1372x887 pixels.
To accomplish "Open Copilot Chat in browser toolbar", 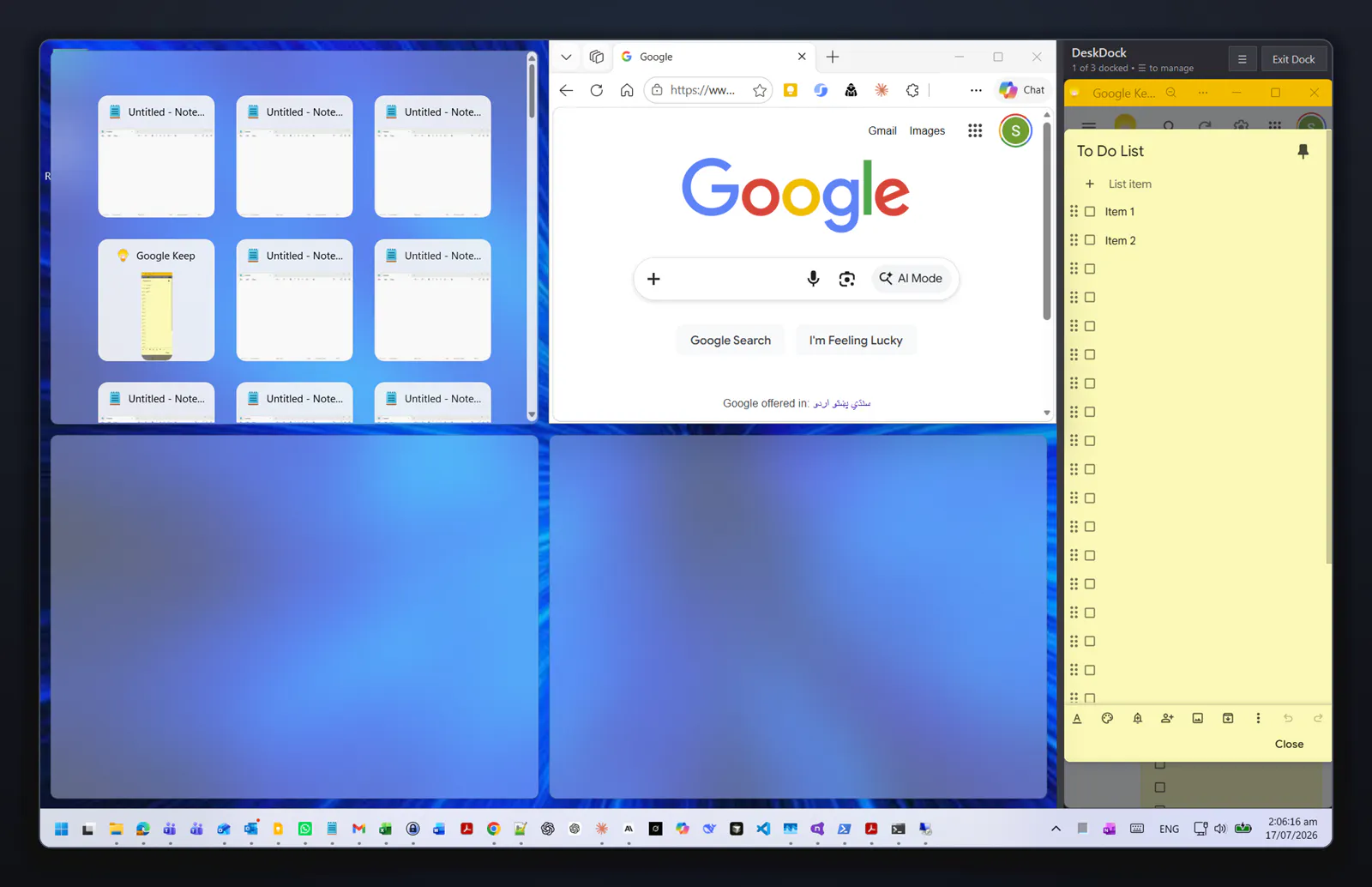I will (x=1022, y=90).
